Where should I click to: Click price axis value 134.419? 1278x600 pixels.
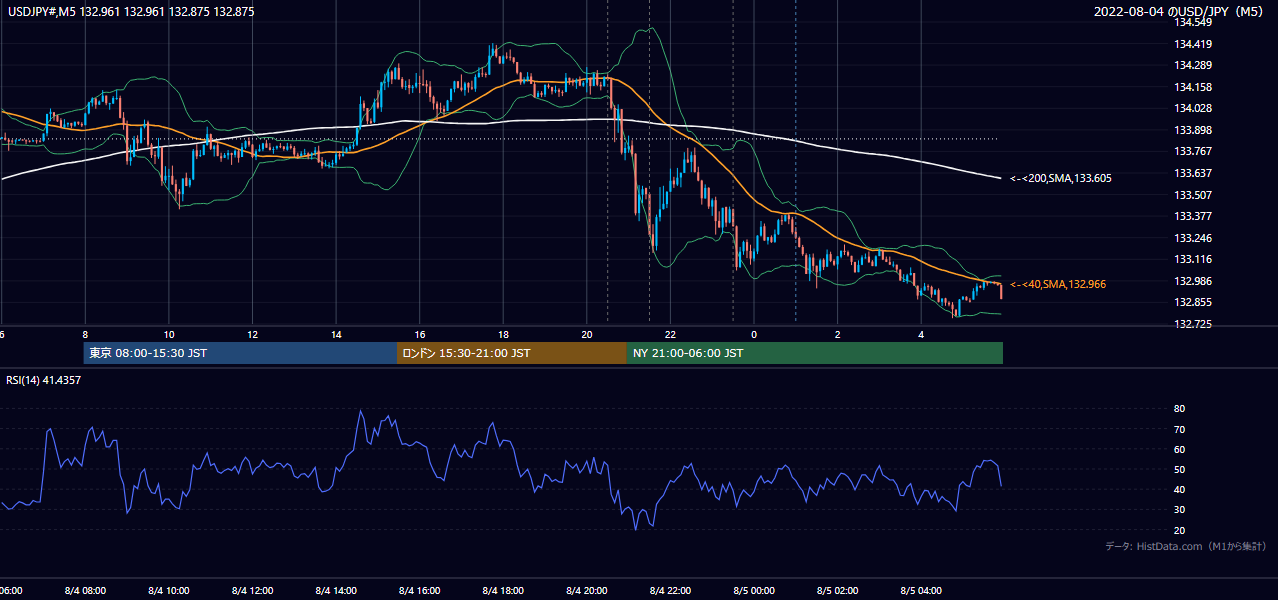(x=1192, y=44)
